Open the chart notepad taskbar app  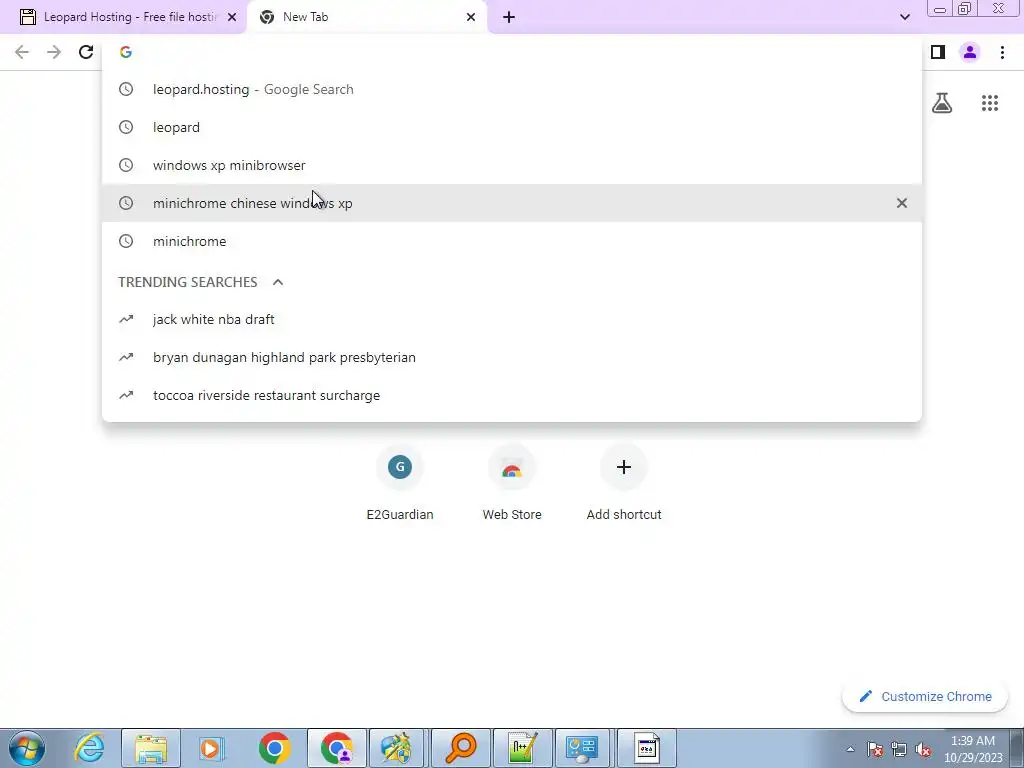point(522,748)
